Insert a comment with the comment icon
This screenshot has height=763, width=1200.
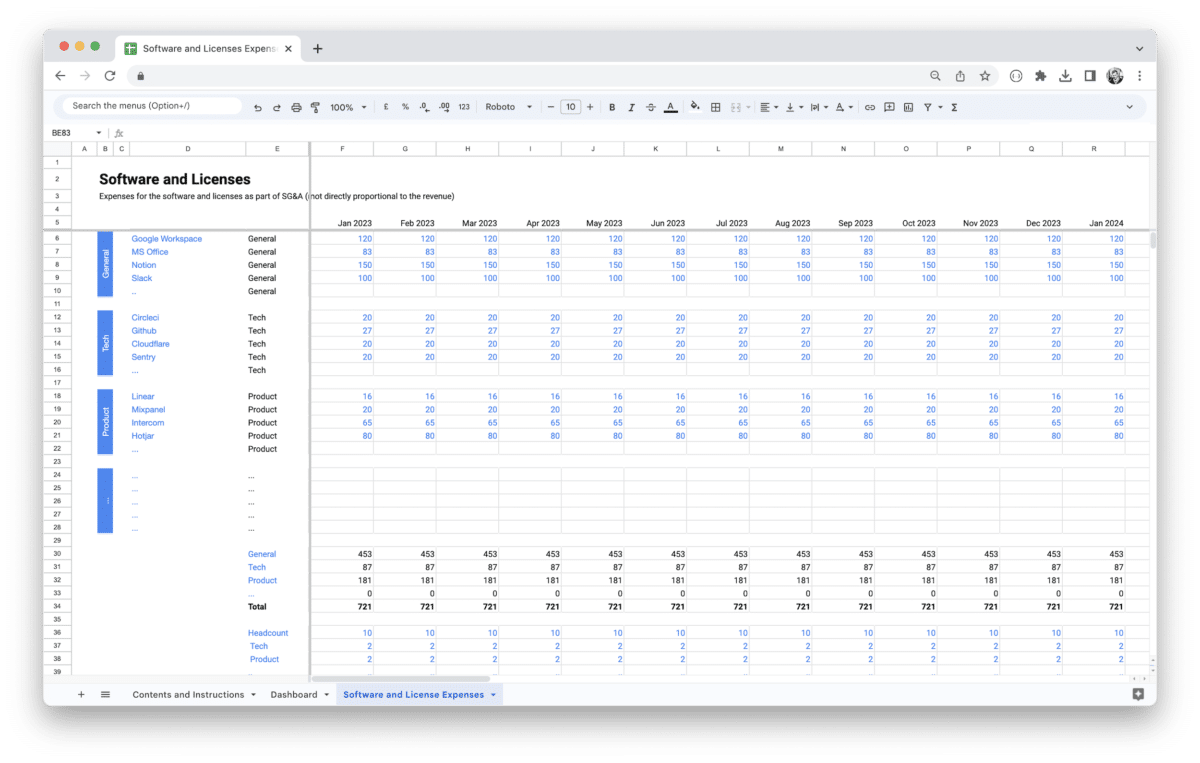point(889,106)
